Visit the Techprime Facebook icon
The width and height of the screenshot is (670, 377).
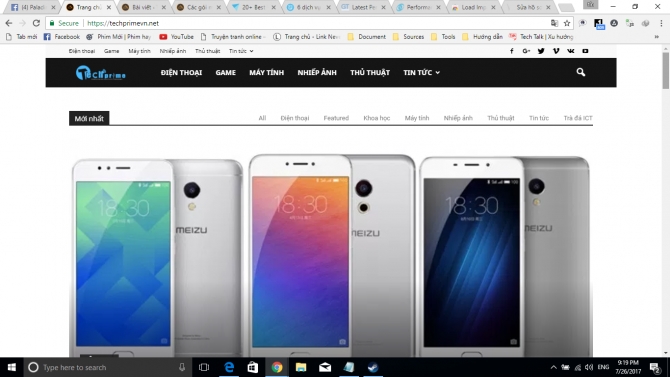tap(511, 51)
